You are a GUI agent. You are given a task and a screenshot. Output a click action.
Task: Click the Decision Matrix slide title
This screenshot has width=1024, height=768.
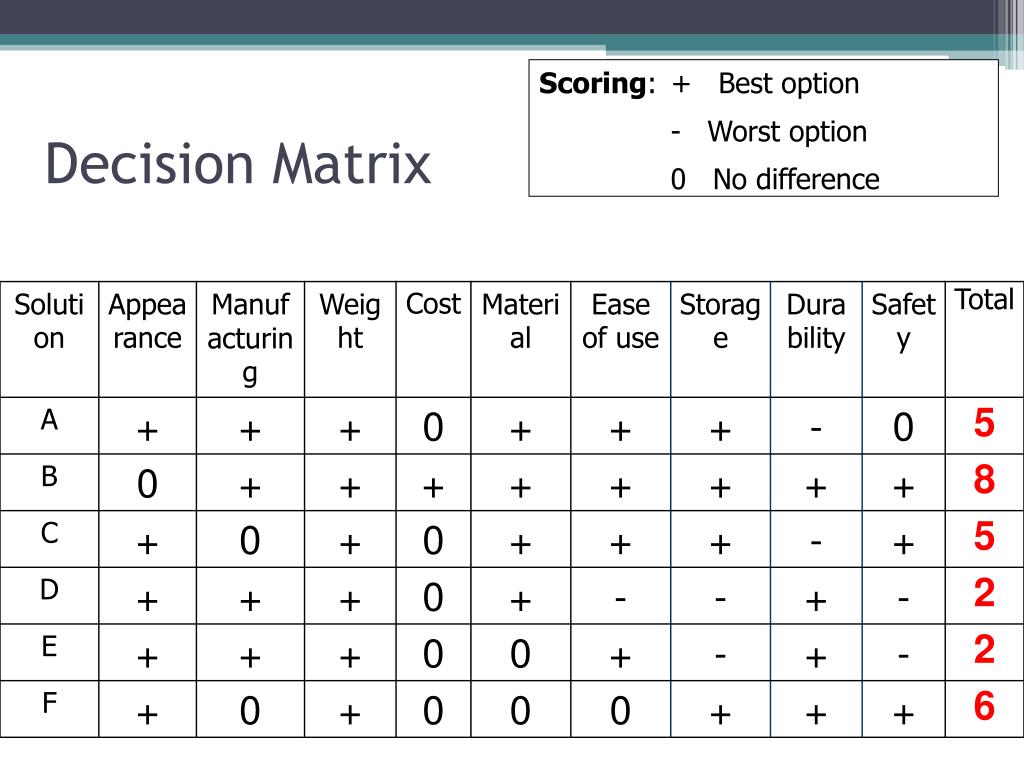[x=238, y=163]
